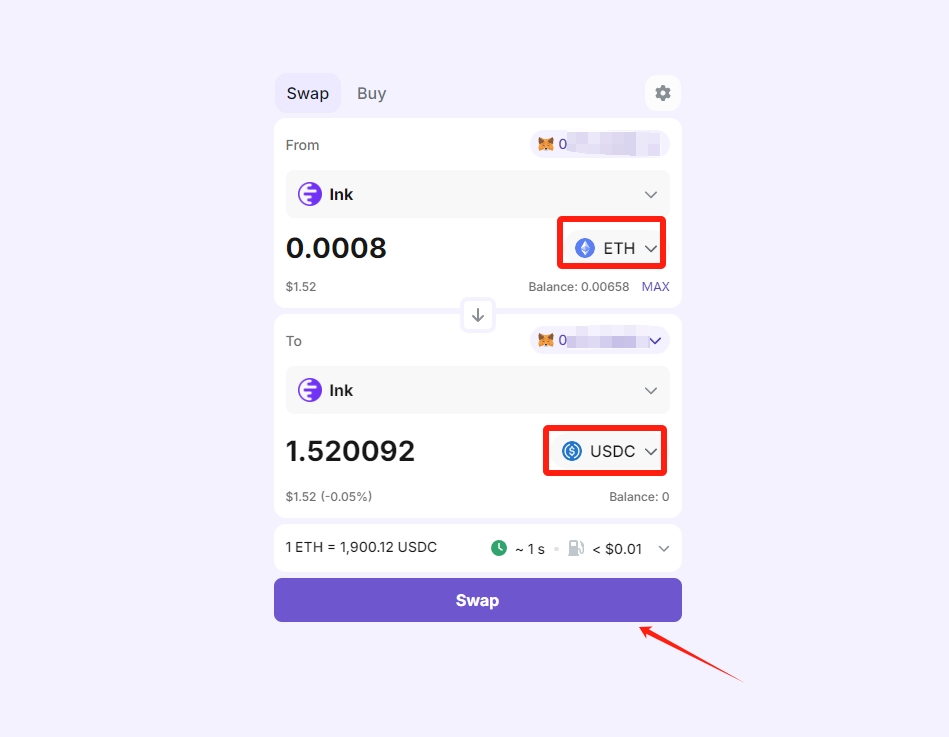Image resolution: width=949 pixels, height=737 pixels.
Task: Click the gas pump fee icon
Action: click(x=576, y=548)
